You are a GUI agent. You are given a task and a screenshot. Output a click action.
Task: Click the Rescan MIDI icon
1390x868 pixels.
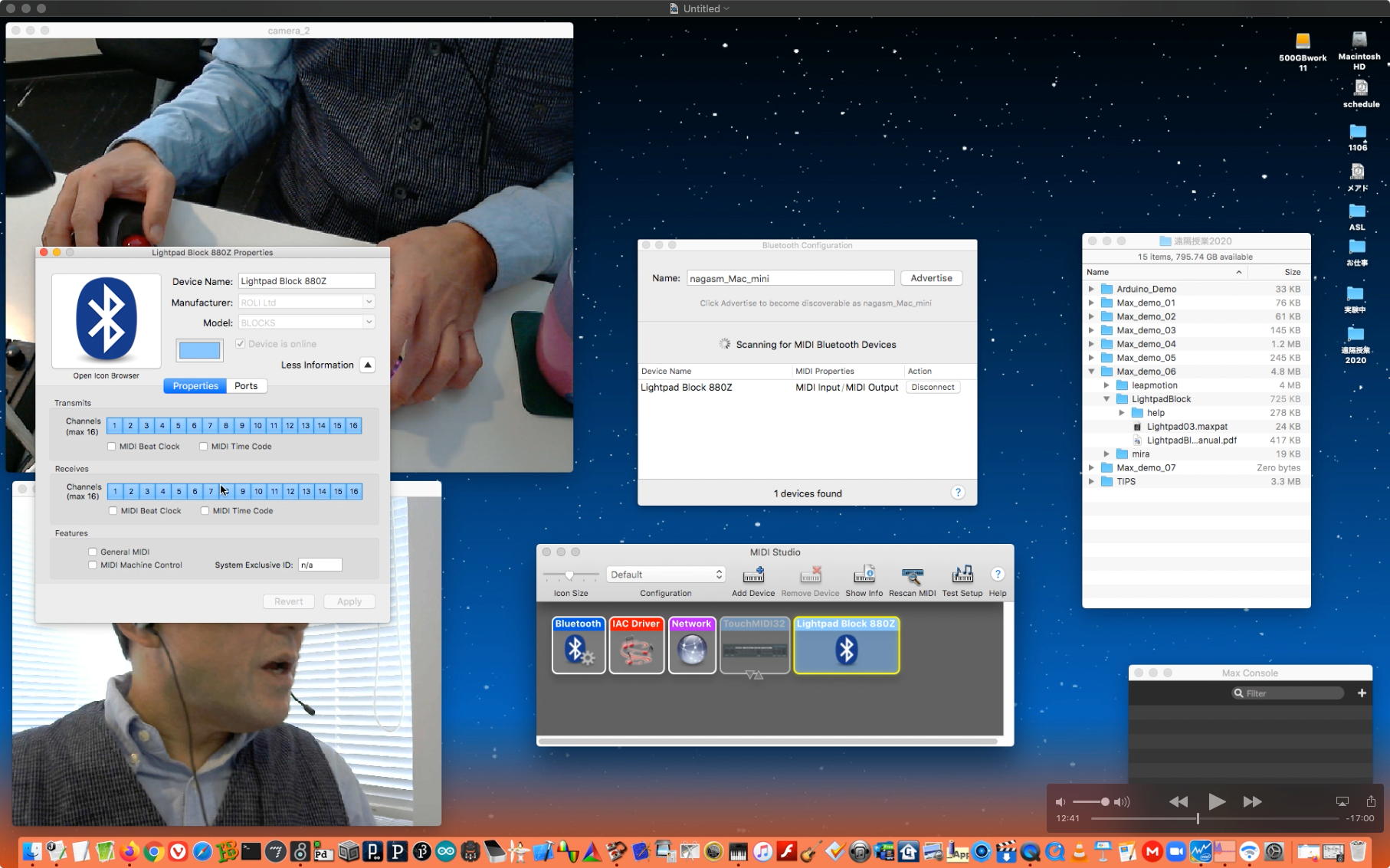point(912,575)
